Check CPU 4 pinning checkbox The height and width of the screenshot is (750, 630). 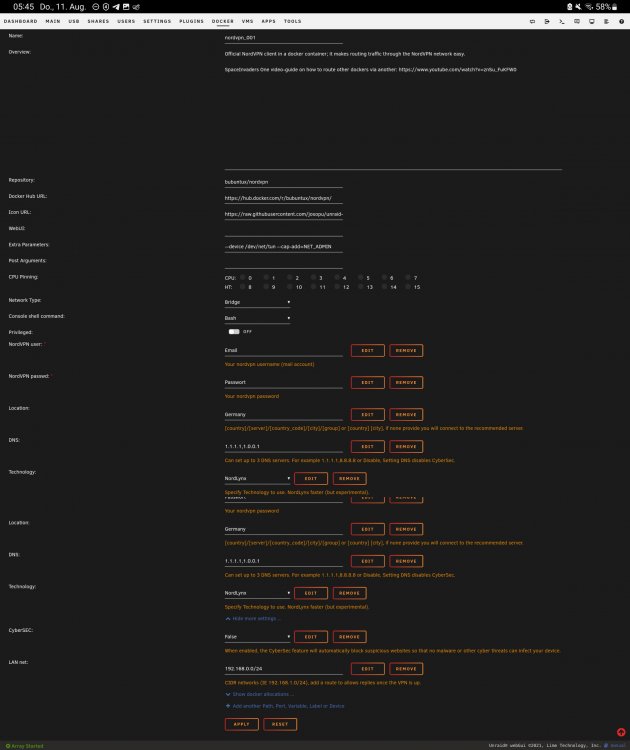[337, 277]
